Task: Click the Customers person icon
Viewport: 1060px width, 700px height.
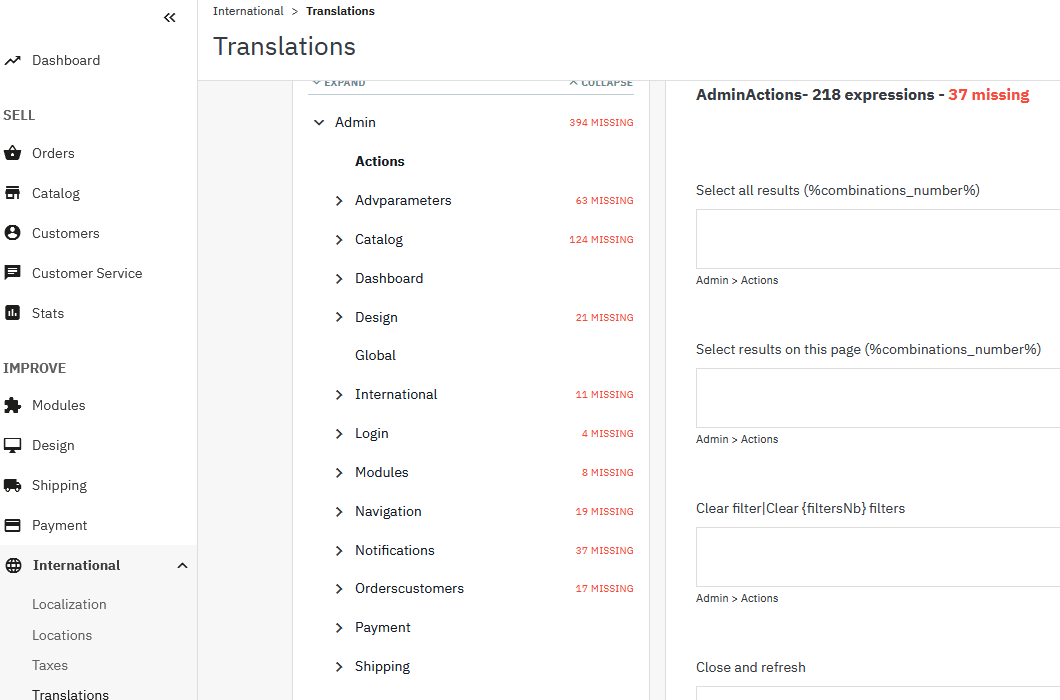Action: (12, 233)
